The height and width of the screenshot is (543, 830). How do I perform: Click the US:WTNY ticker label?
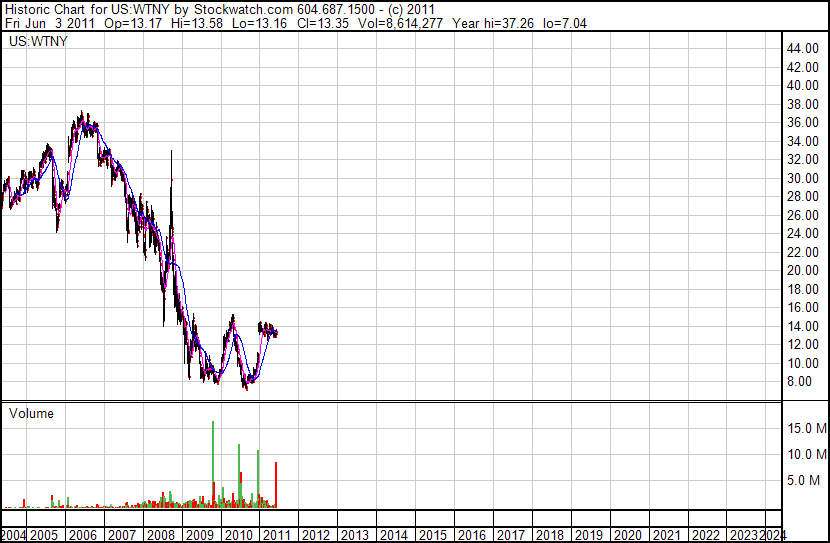(x=33, y=42)
